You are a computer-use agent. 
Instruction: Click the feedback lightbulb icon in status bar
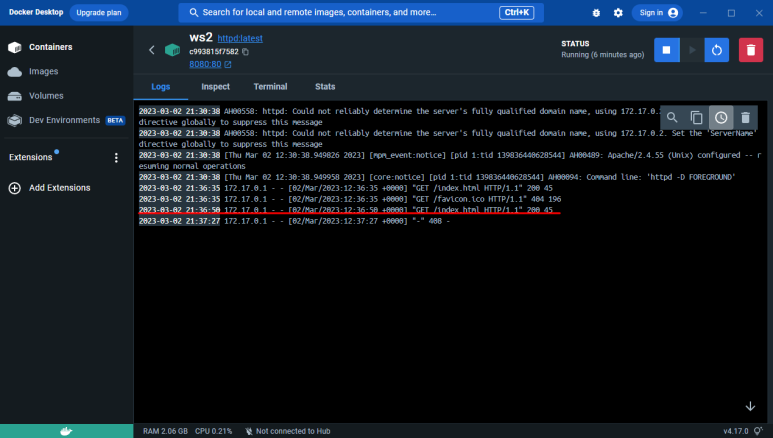point(758,432)
